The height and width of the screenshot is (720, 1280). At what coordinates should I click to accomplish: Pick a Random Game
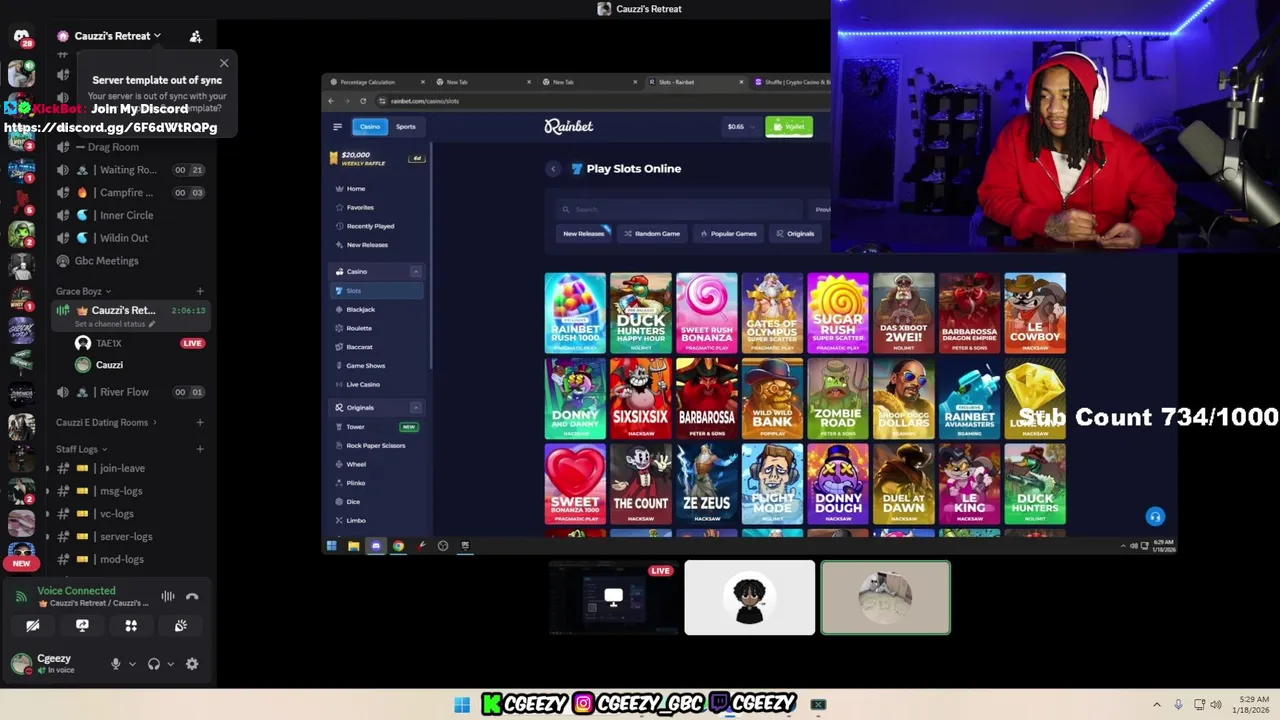pos(652,234)
